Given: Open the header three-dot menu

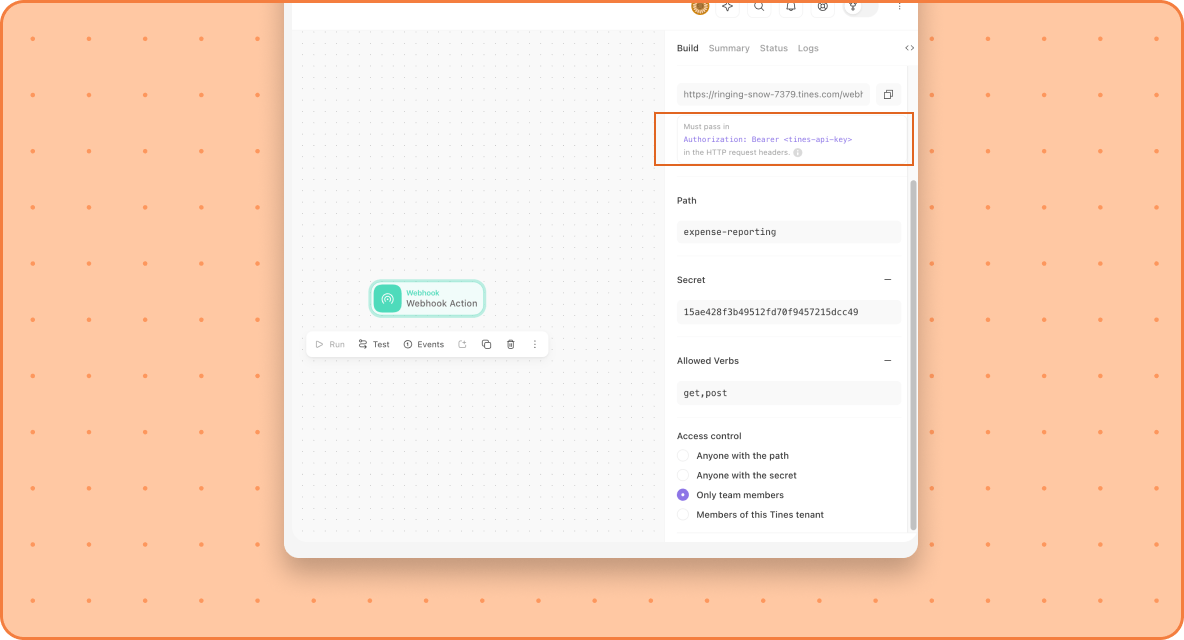Looking at the screenshot, I should pos(899,7).
